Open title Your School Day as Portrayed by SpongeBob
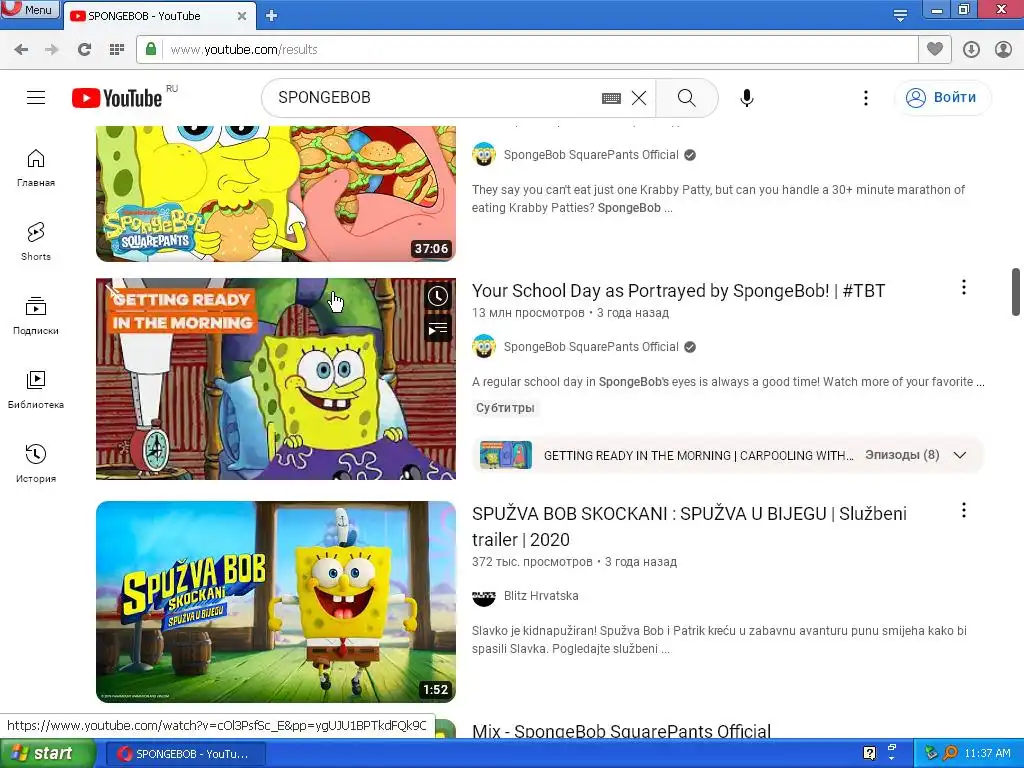The image size is (1024, 768). coord(679,291)
